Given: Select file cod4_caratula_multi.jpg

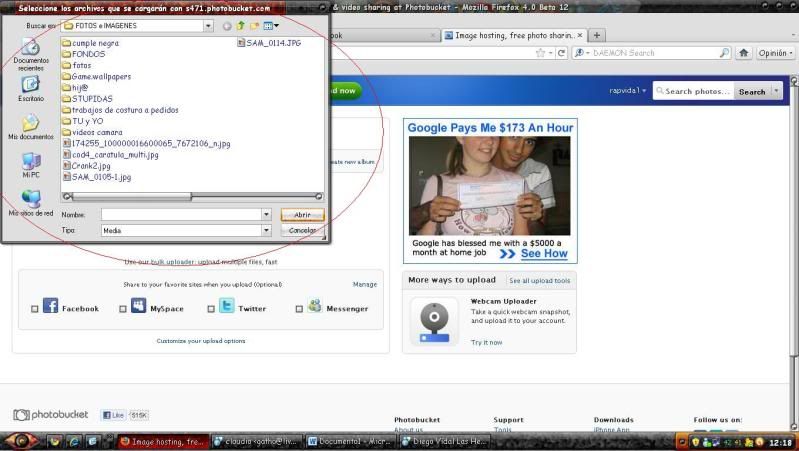Looking at the screenshot, I should pos(111,155).
